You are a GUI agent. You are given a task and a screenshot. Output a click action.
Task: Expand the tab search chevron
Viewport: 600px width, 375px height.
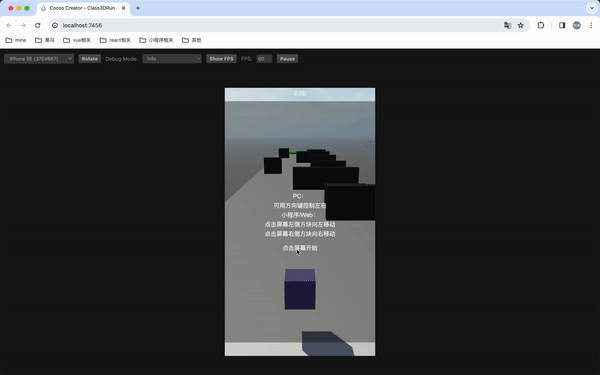pyautogui.click(x=592, y=8)
